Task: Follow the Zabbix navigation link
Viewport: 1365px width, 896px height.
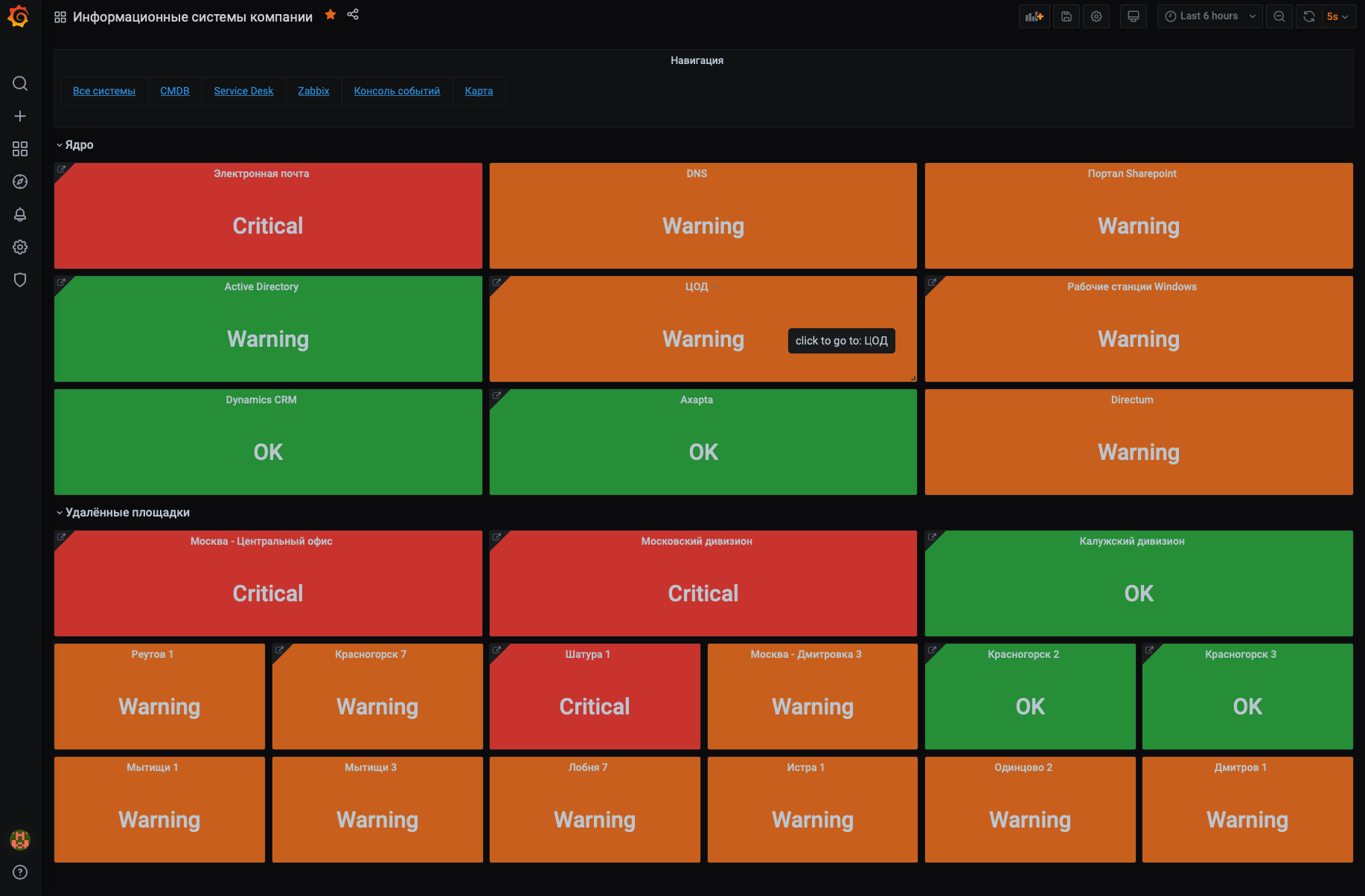Action: pos(313,91)
